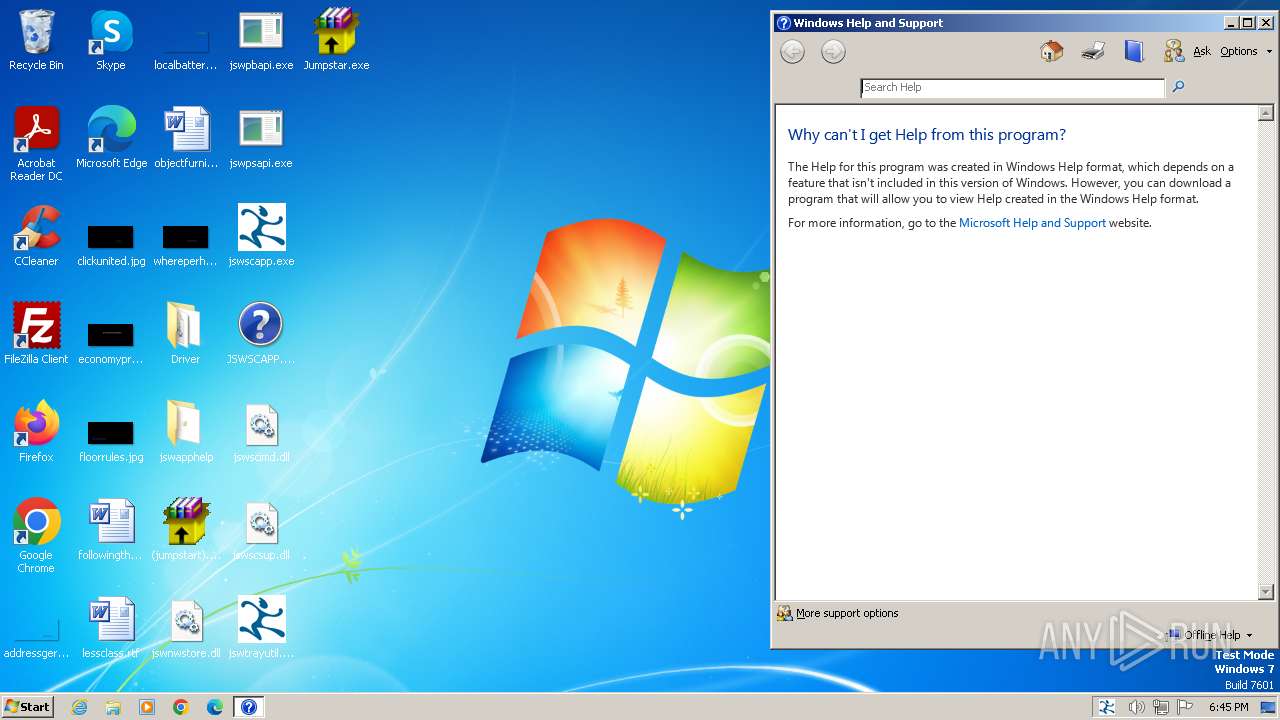Select the Acrobat Reader DC icon
Viewport: 1280px width, 720px height.
36,145
